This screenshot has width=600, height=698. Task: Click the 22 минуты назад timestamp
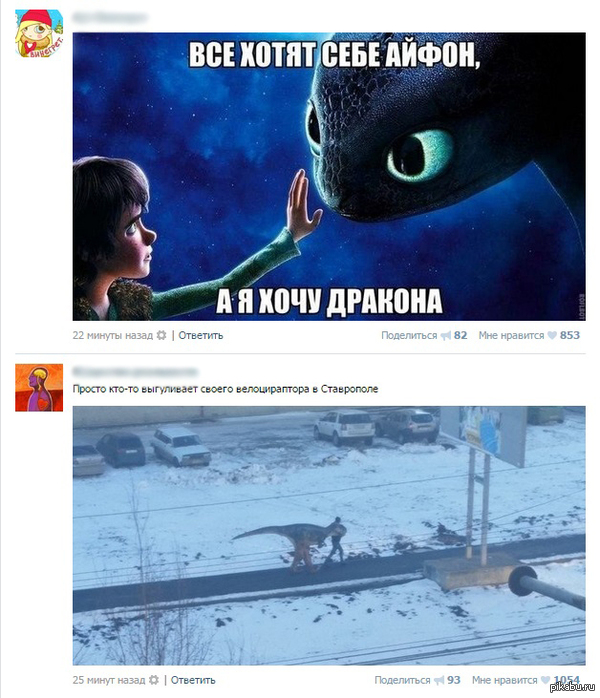coord(113,335)
